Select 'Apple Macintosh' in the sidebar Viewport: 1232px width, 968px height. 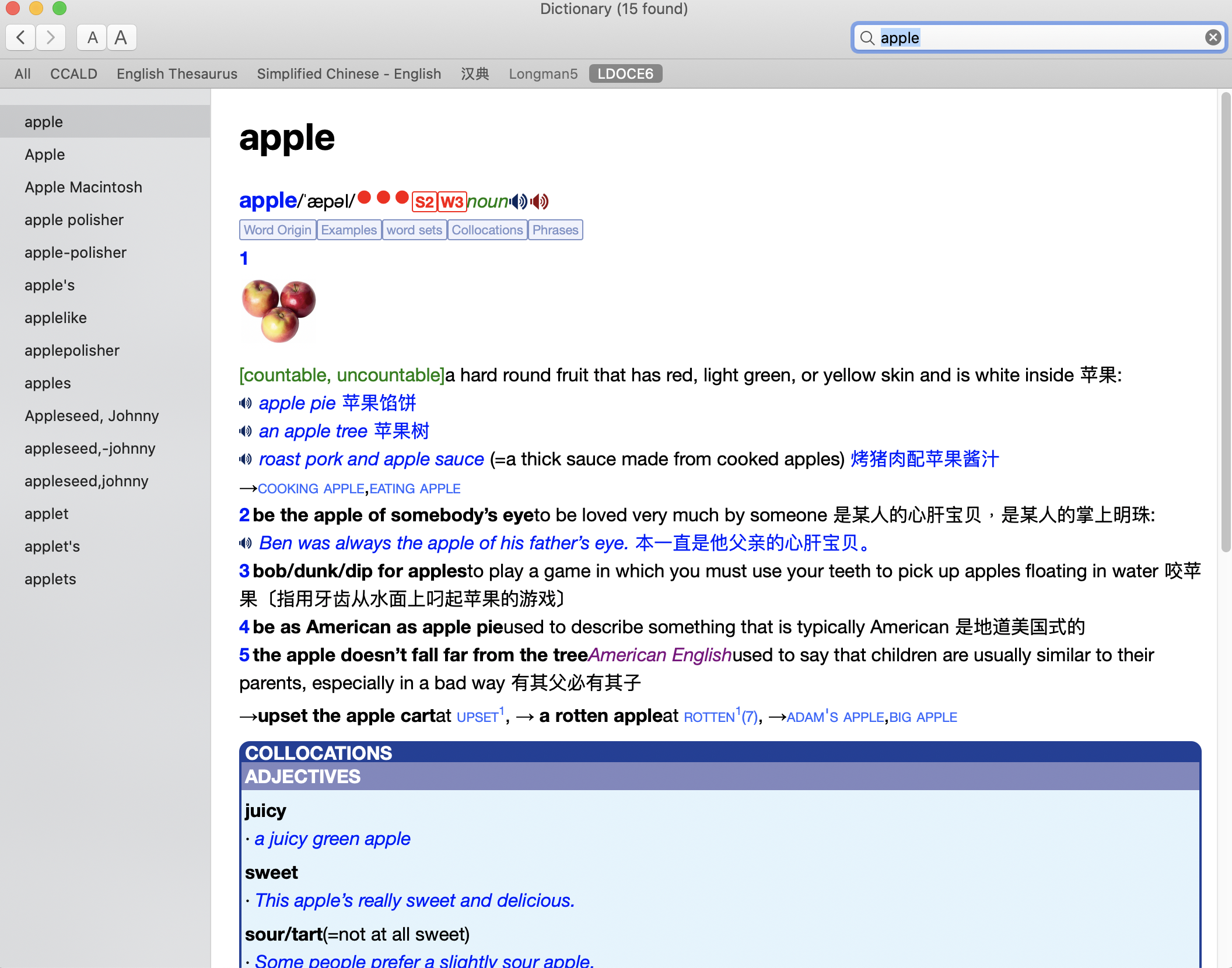tap(83, 187)
